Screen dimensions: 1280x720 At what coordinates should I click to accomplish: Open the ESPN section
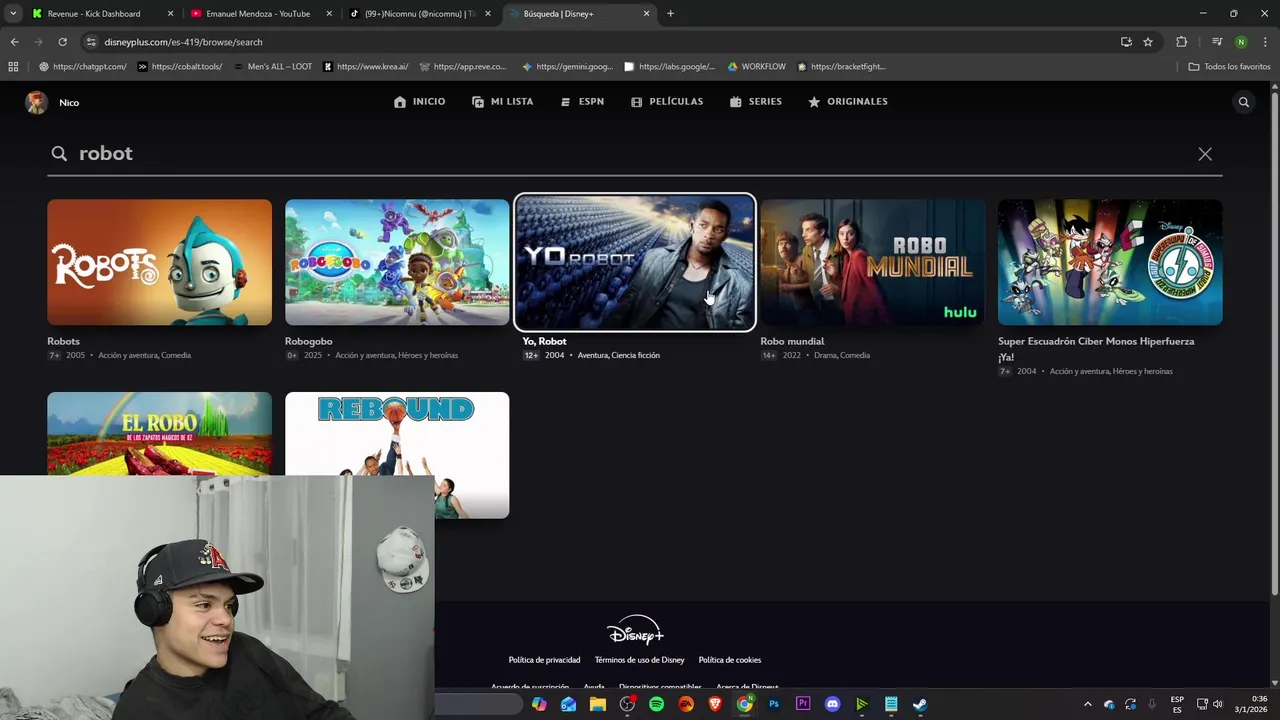coord(582,102)
